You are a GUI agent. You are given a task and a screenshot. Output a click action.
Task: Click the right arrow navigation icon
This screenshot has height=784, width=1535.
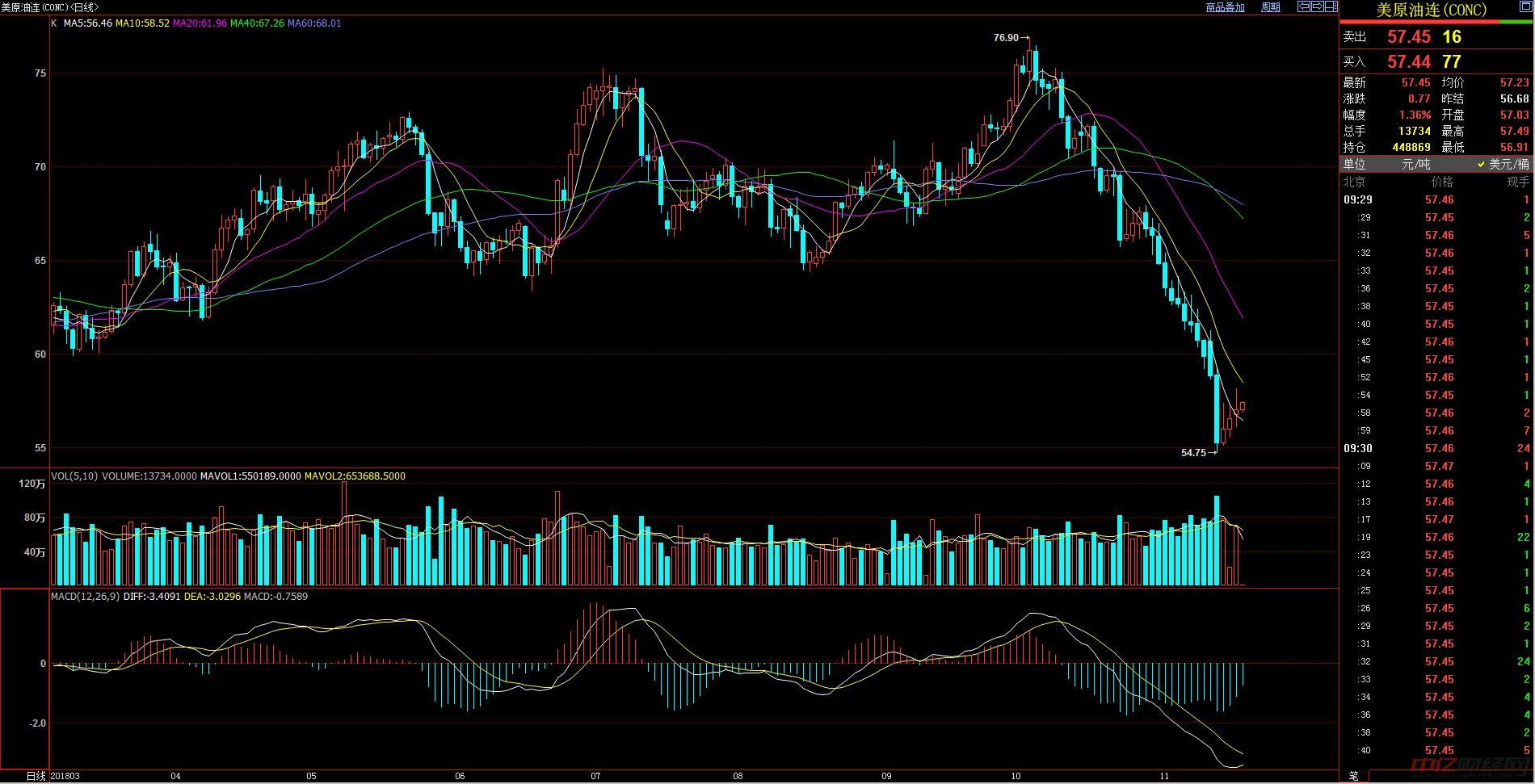(1317, 6)
